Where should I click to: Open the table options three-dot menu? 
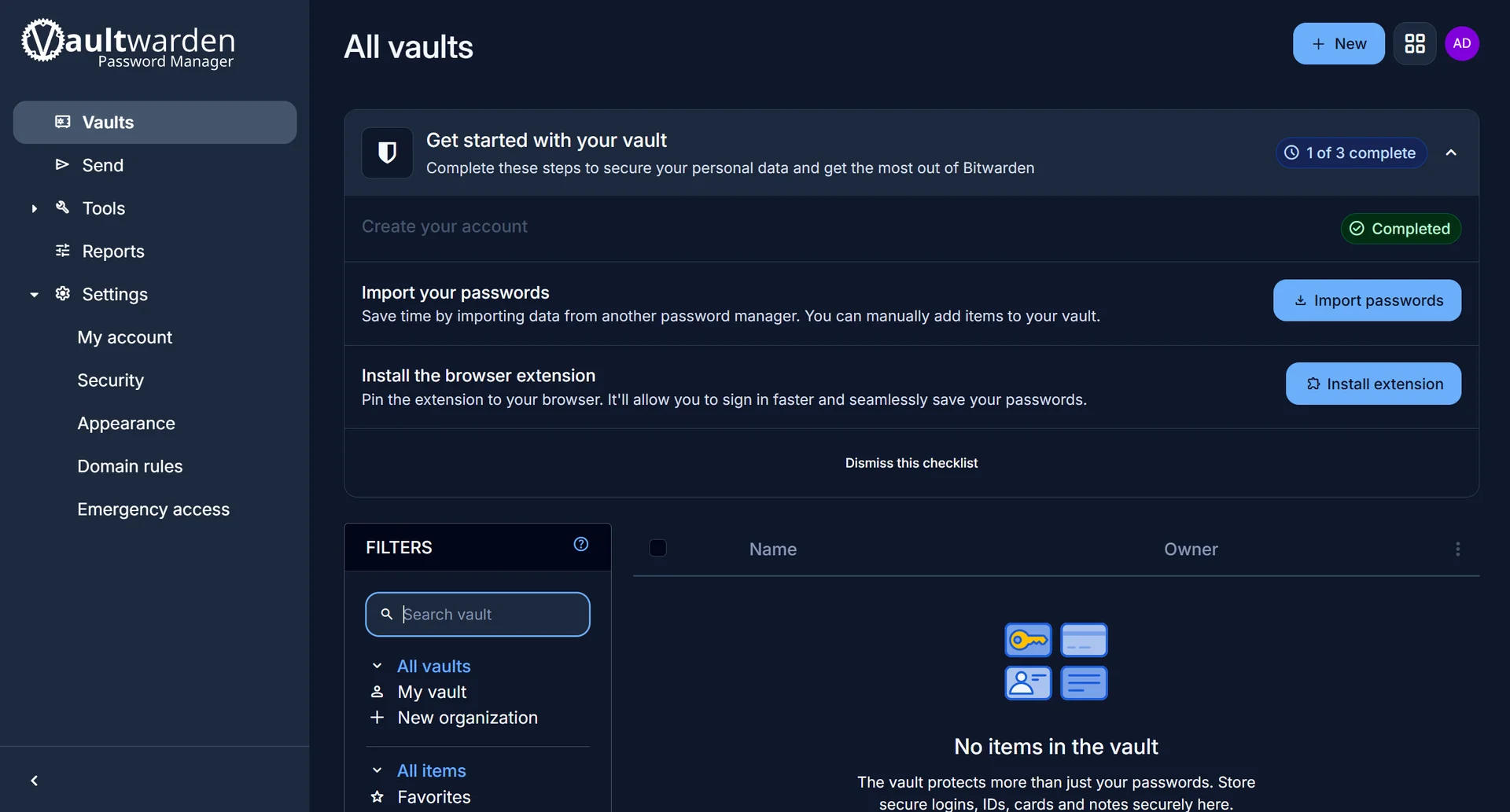(x=1457, y=549)
